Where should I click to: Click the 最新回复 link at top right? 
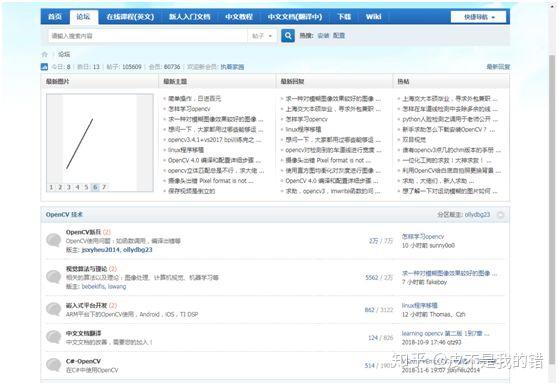tap(498, 67)
